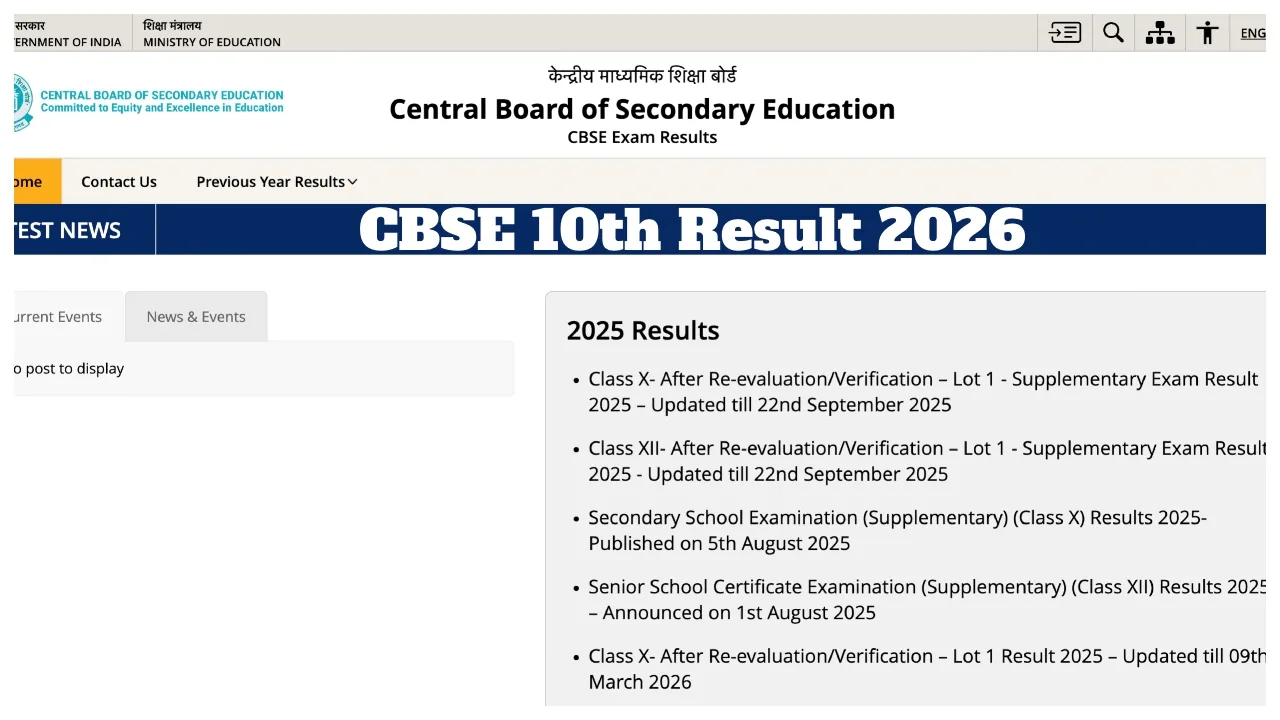
Task: Click the Government of India header link
Action: coord(68,33)
